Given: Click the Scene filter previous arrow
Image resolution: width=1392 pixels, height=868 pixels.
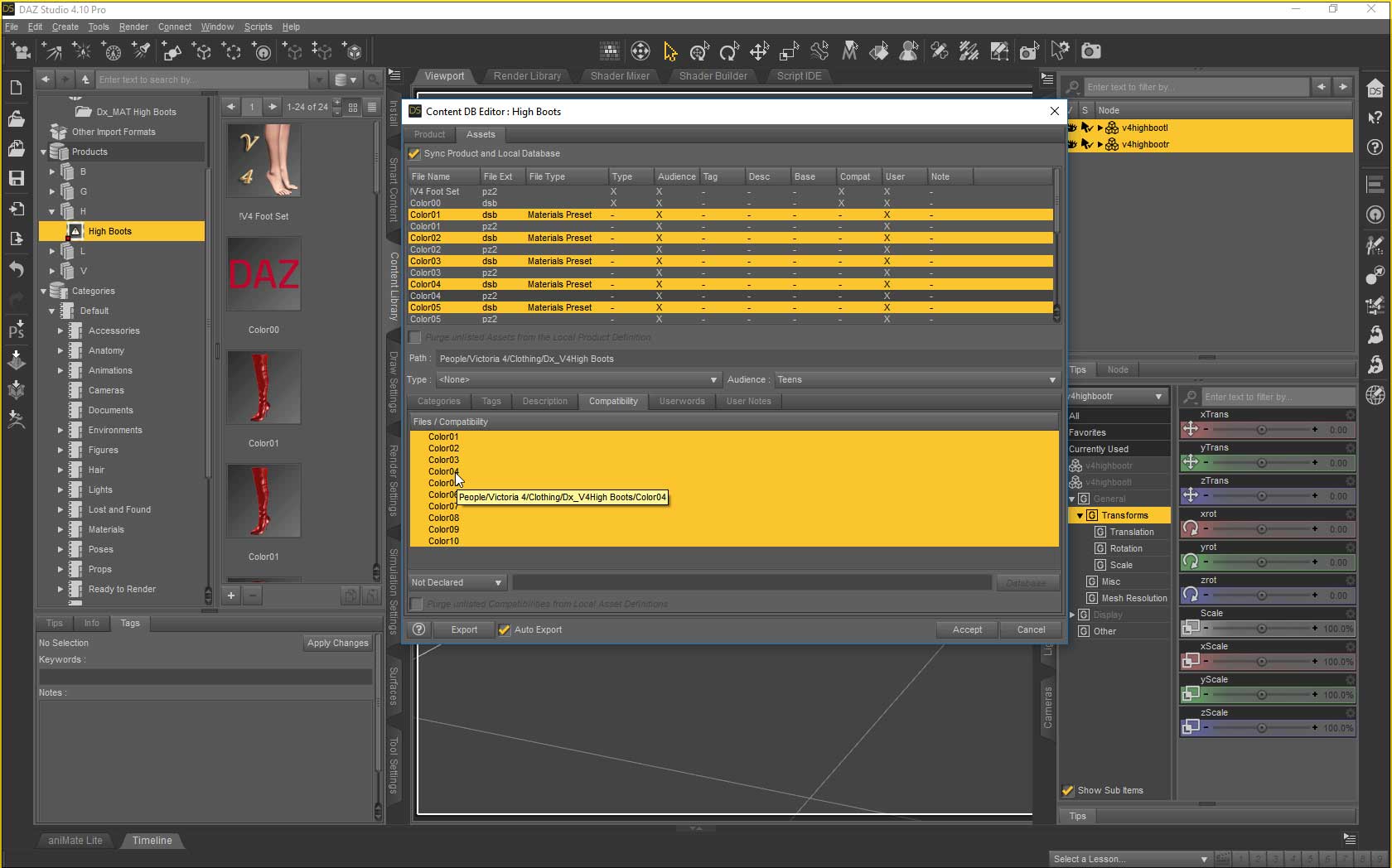Looking at the screenshot, I should coord(1322,87).
